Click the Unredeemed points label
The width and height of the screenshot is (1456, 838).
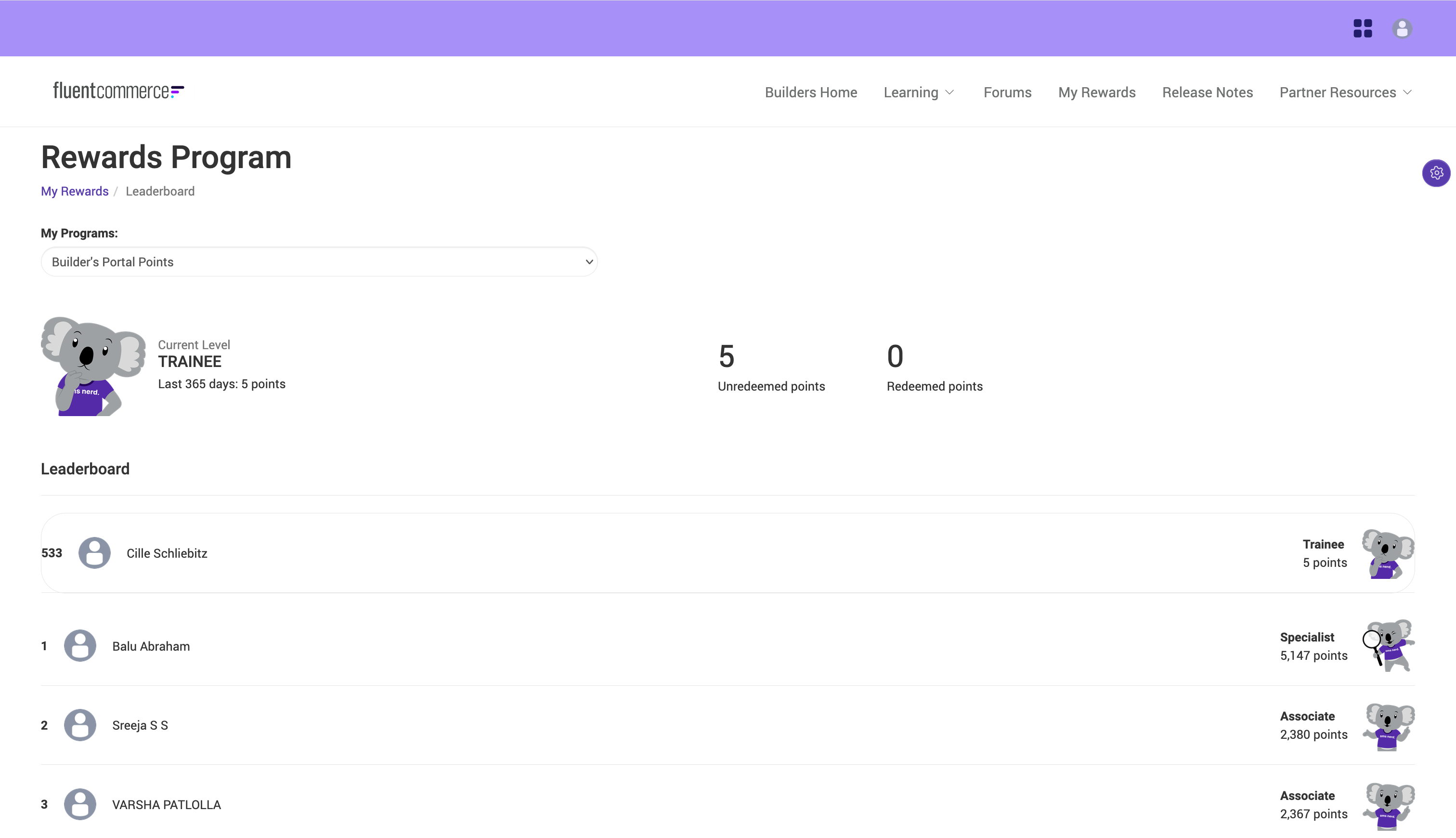(x=771, y=386)
